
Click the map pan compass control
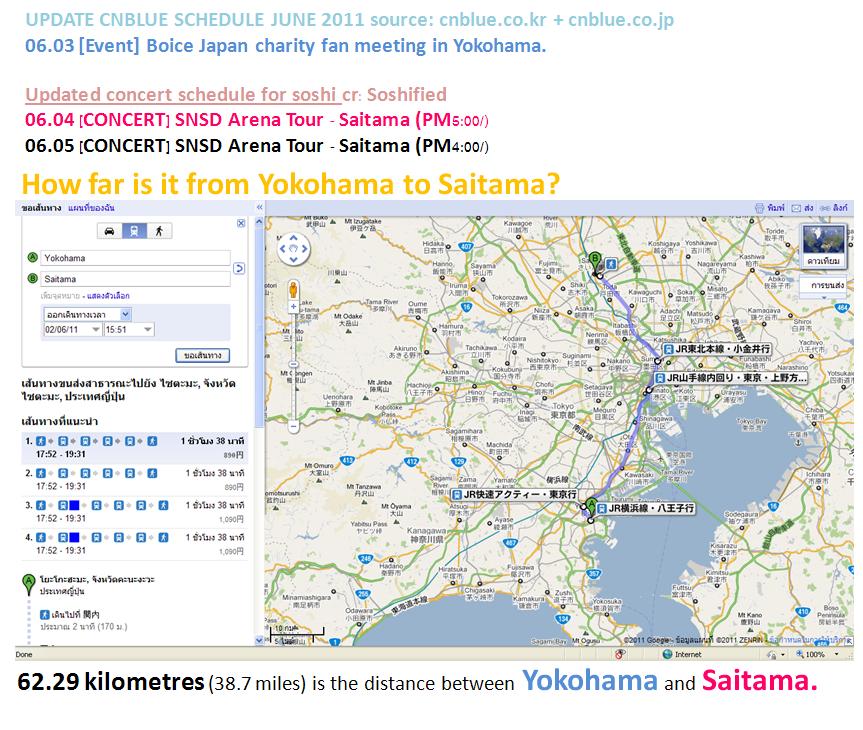[293, 249]
